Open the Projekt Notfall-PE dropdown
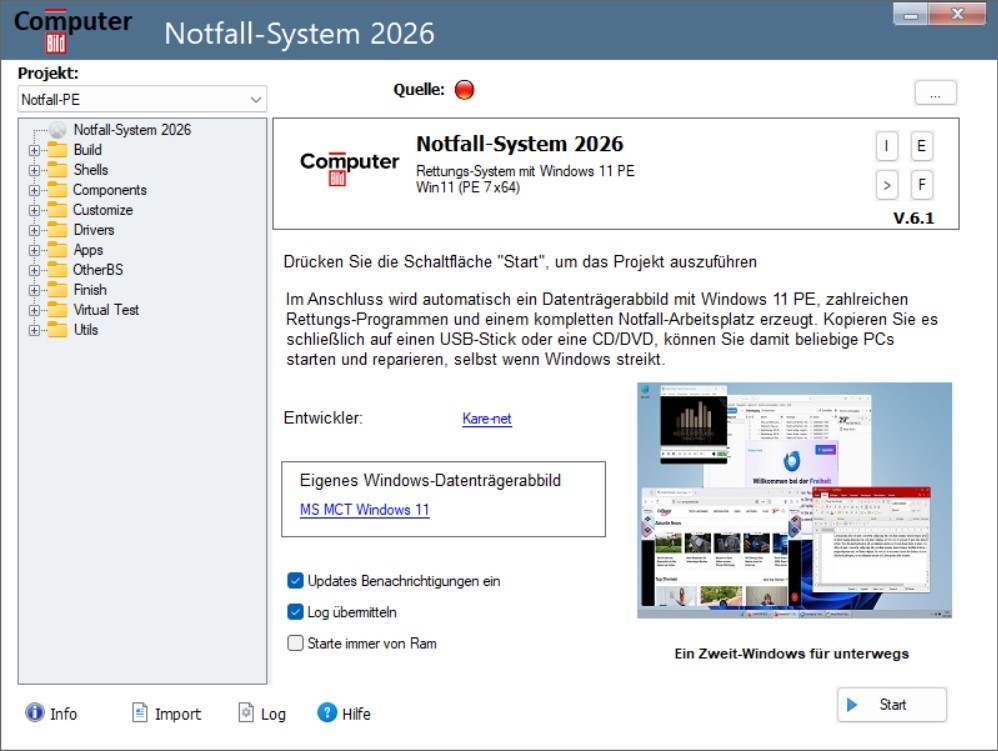Viewport: 998px width, 751px height. point(142,99)
